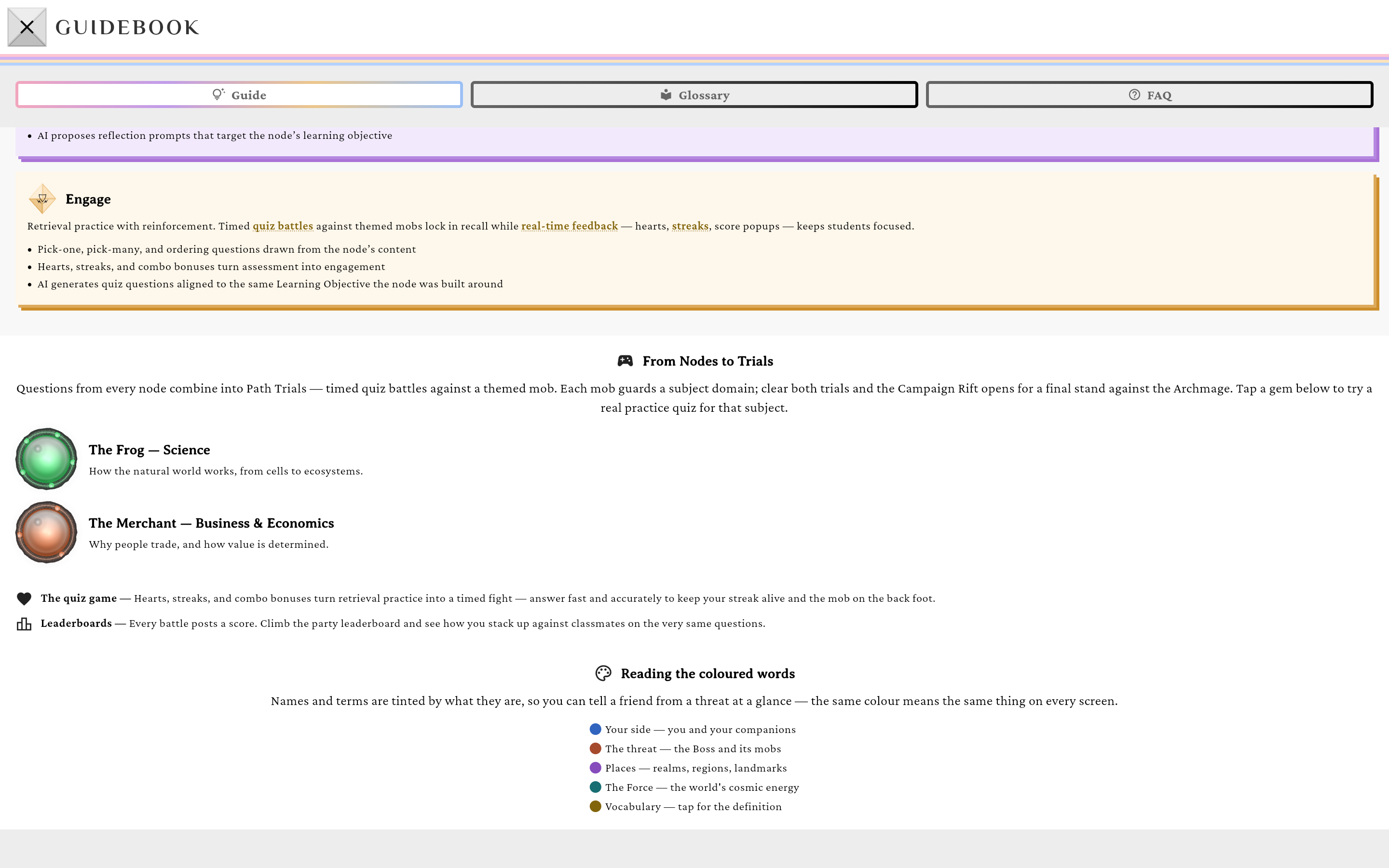Click the purple 'Places' colour dot
1389x868 pixels.
595,768
